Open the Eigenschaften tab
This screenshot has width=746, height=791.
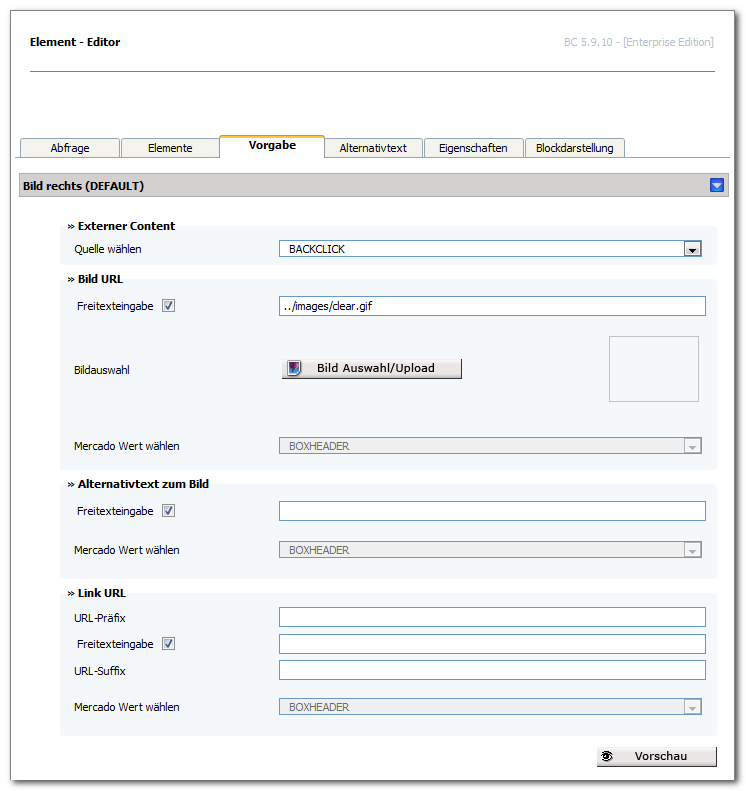(x=473, y=148)
